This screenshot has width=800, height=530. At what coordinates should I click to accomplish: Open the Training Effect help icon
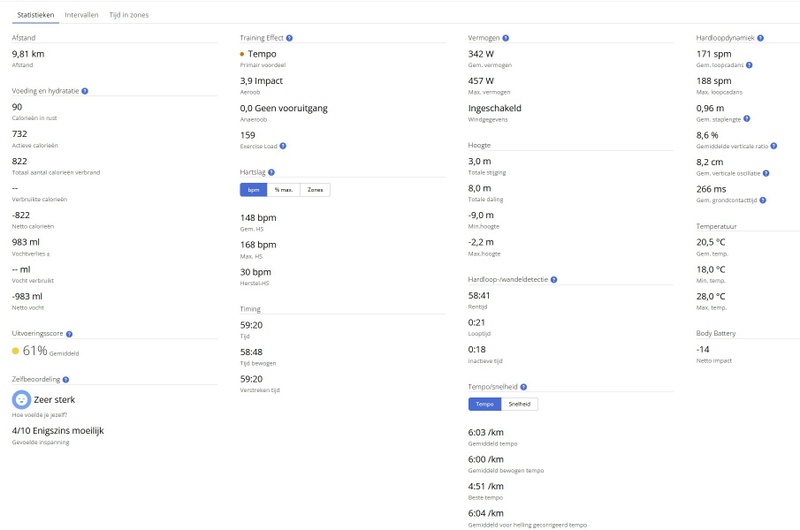pos(289,38)
